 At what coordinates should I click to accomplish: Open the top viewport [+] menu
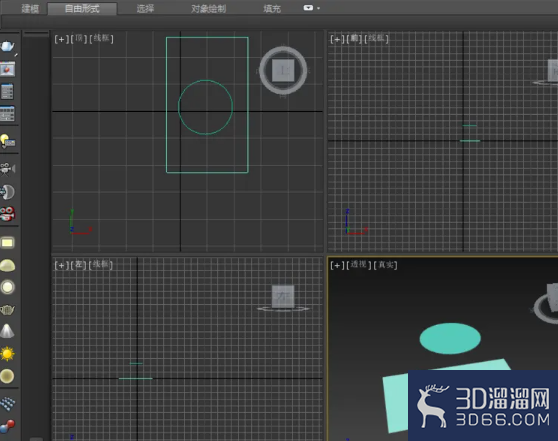click(x=61, y=39)
